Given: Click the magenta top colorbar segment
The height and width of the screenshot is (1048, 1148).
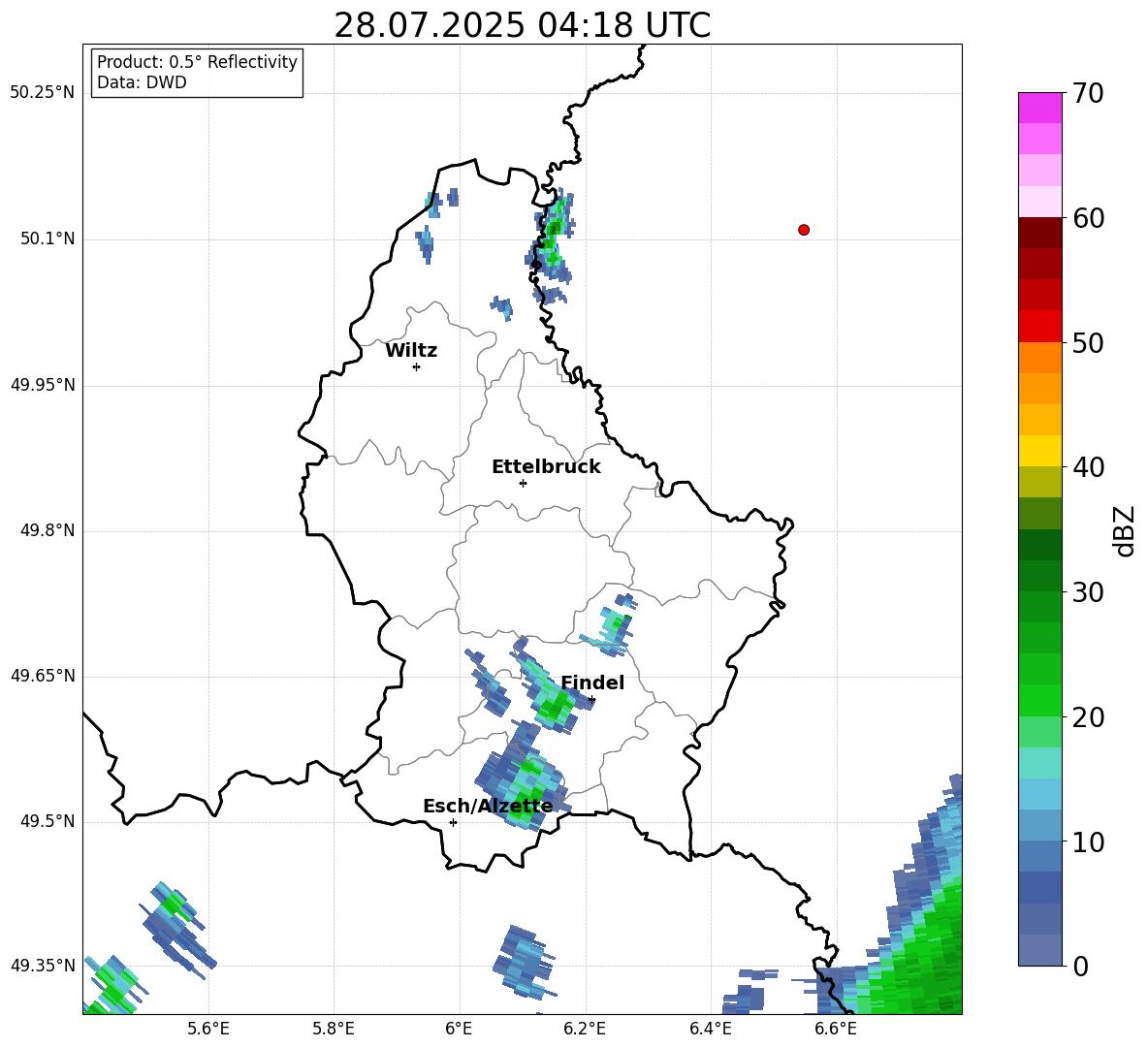Looking at the screenshot, I should coord(1039,108).
